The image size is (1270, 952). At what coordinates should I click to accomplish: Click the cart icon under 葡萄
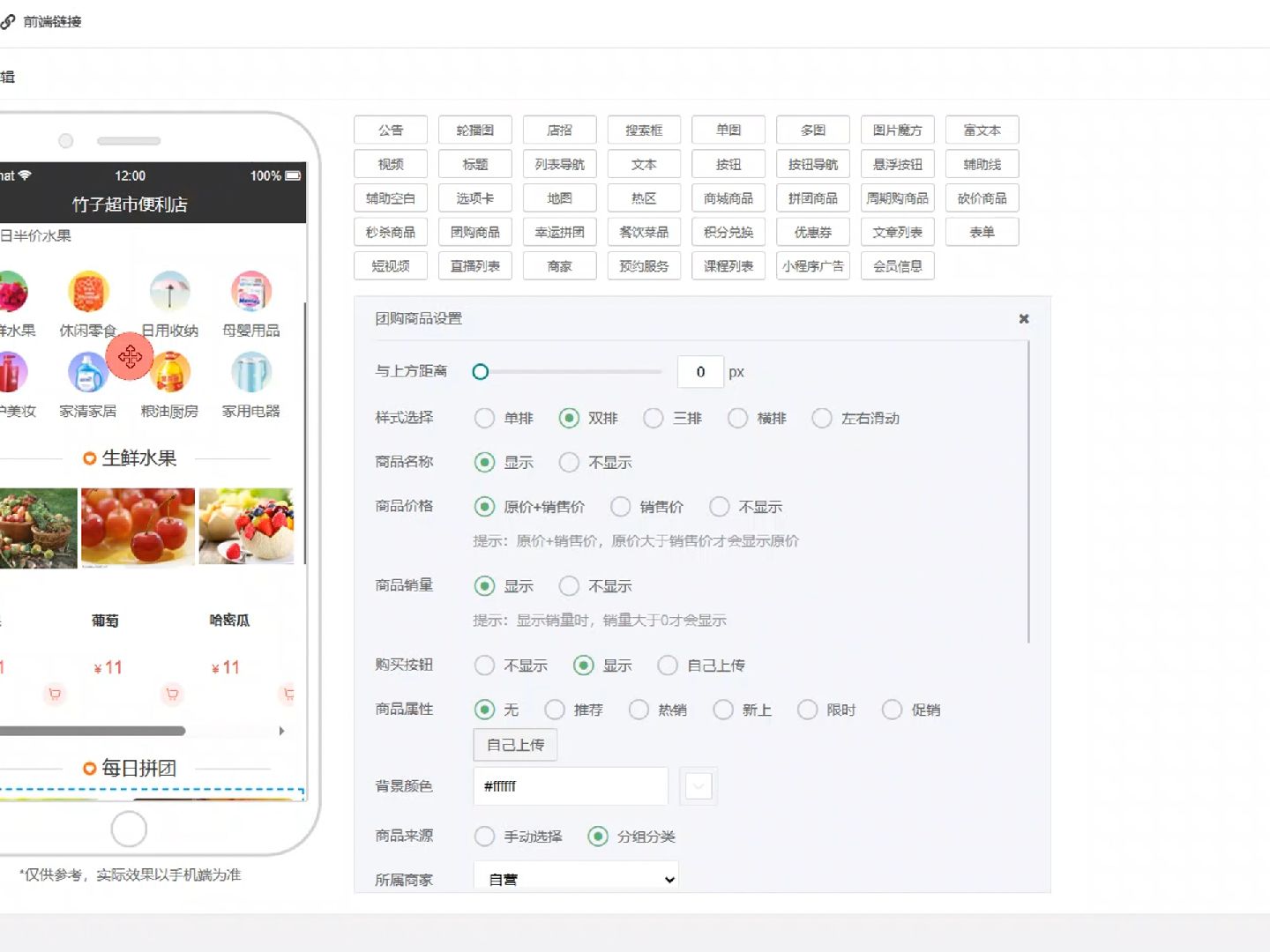pos(173,695)
